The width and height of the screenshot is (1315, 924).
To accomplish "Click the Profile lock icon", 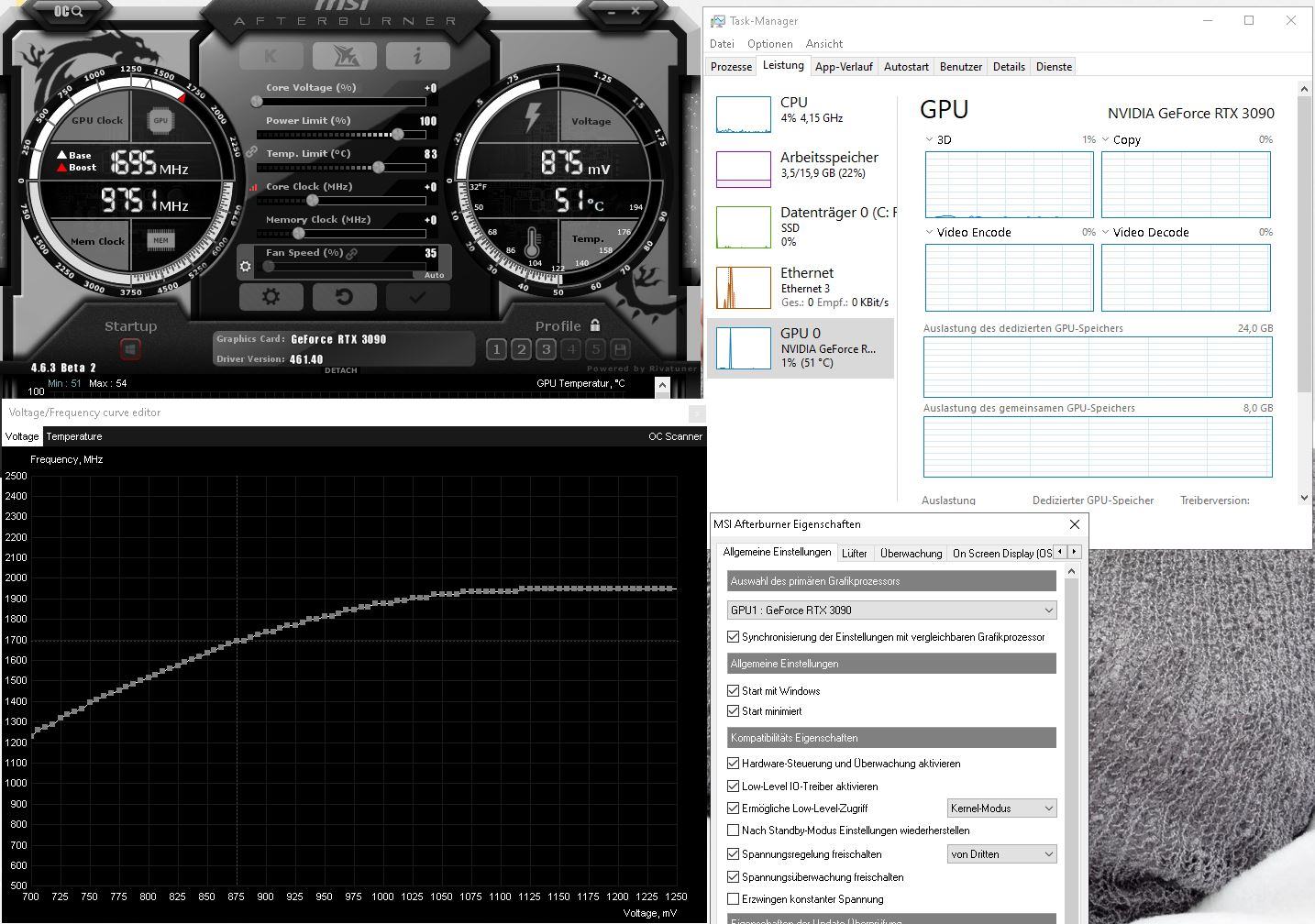I will (595, 325).
